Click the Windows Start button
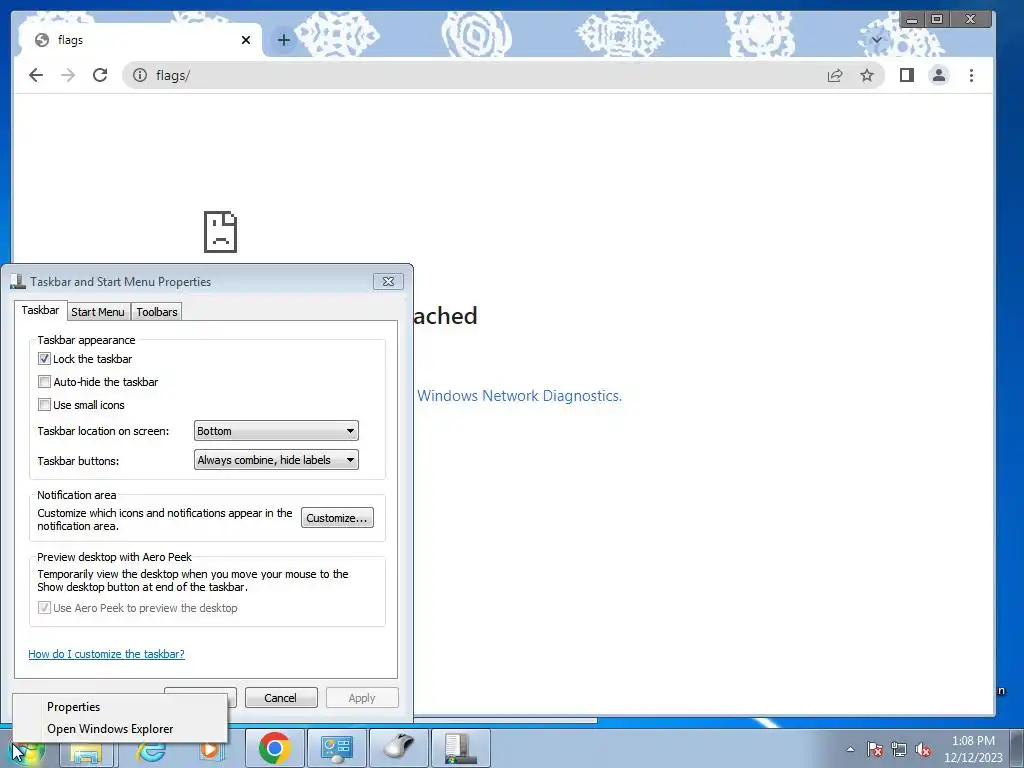 [27, 752]
